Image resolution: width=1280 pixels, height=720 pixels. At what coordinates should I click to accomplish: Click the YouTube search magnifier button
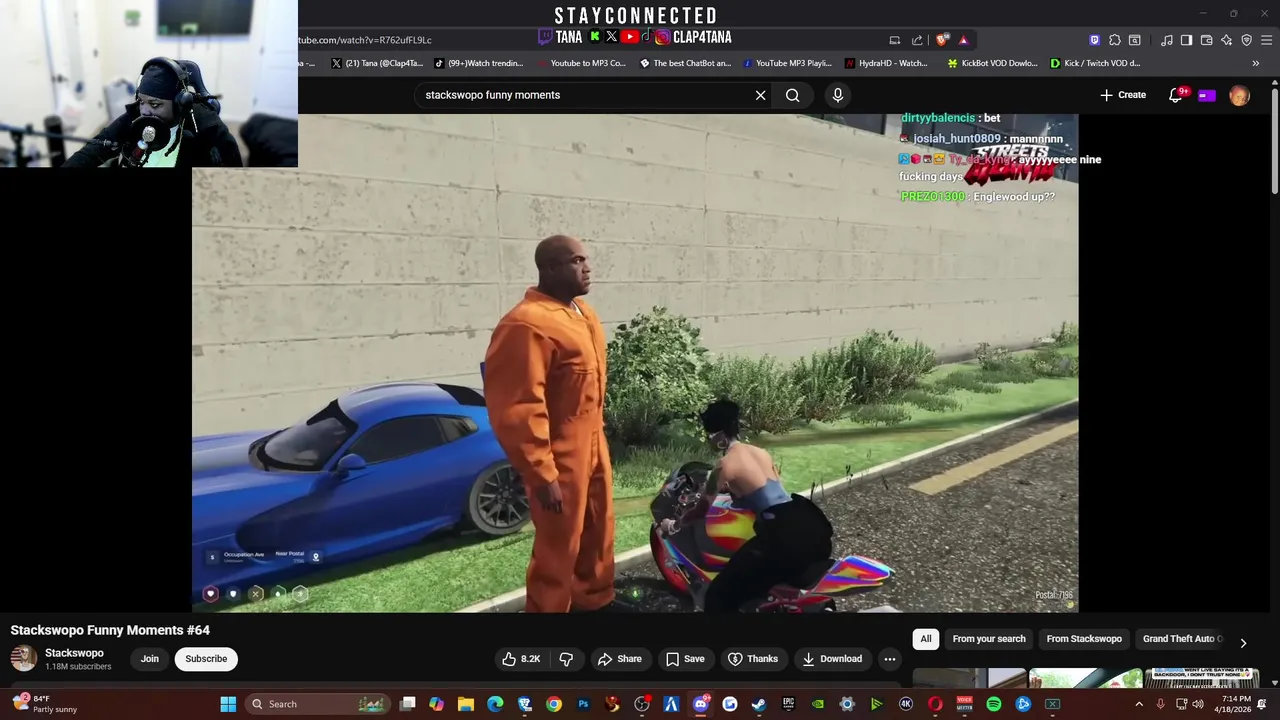(792, 95)
